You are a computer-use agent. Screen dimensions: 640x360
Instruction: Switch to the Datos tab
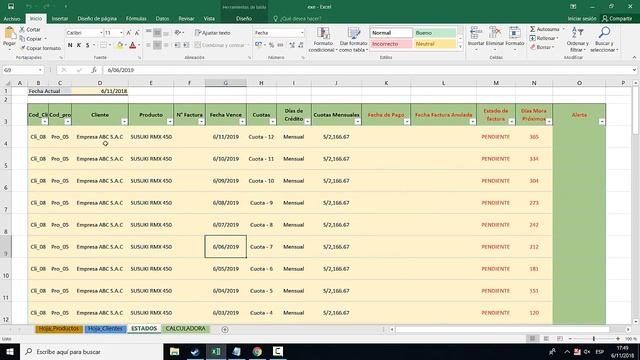162,19
